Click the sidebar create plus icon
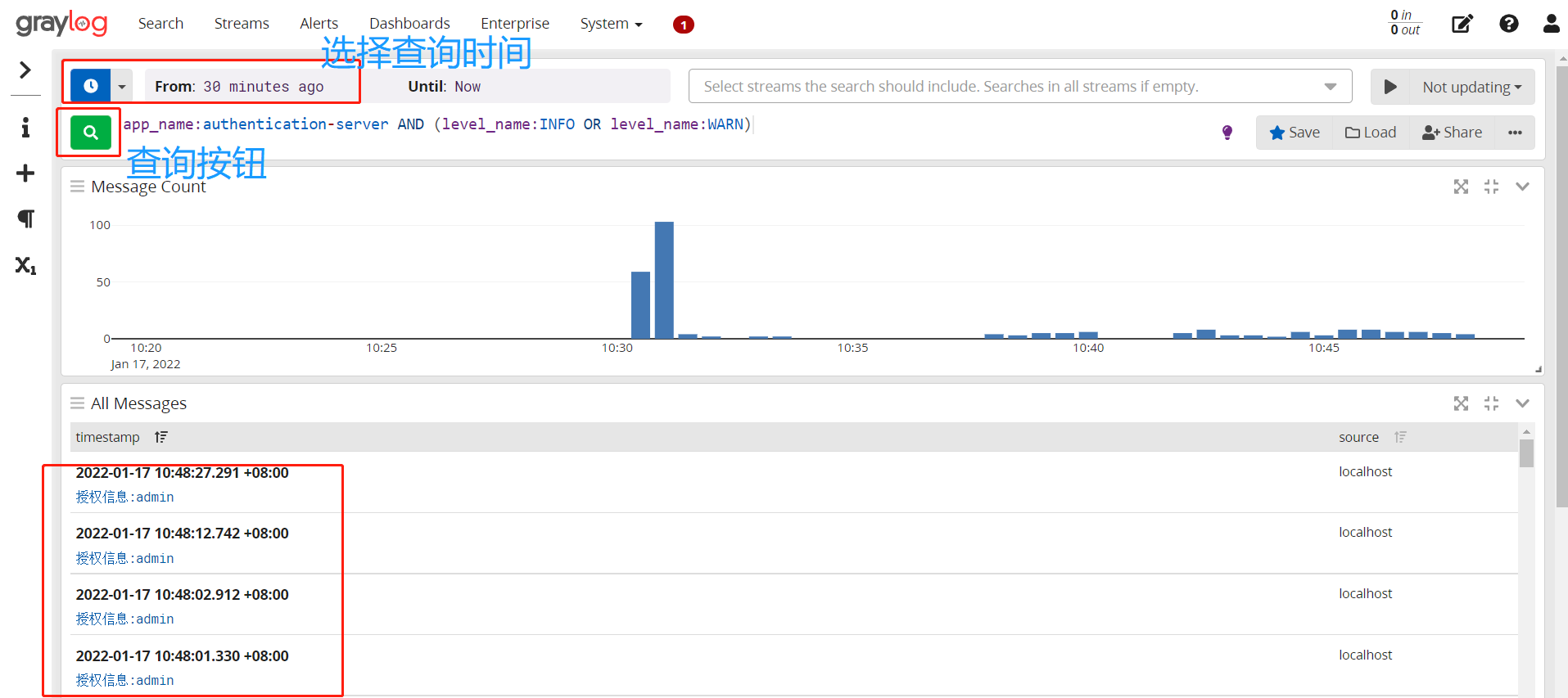 tap(25, 173)
